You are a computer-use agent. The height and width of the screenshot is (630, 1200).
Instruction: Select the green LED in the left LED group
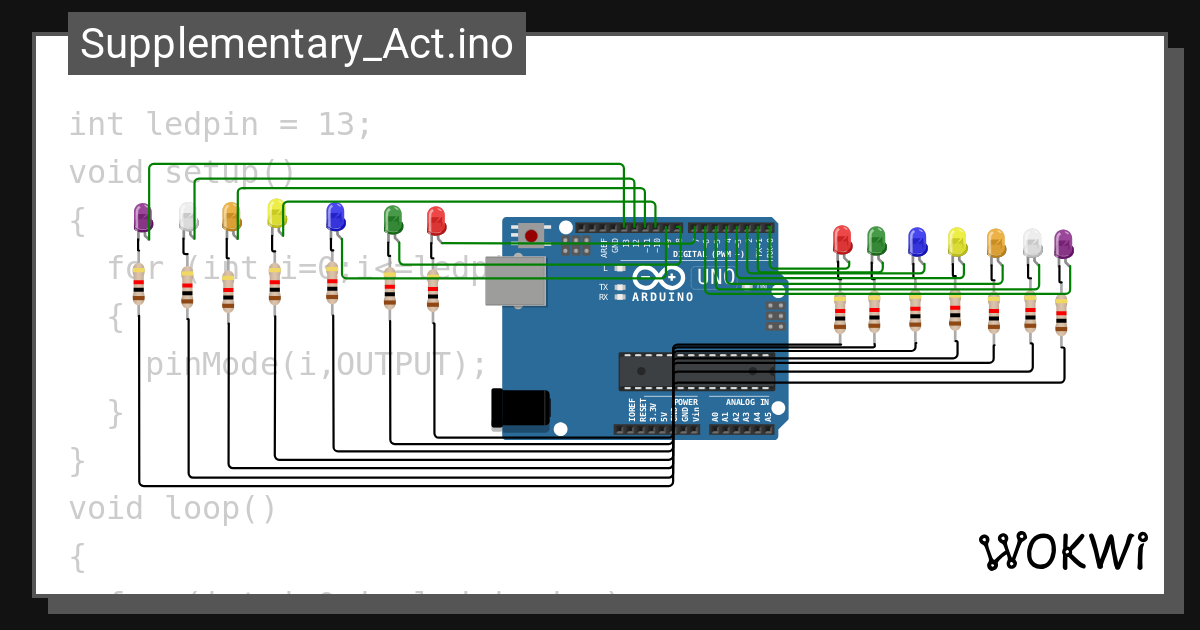pos(392,220)
